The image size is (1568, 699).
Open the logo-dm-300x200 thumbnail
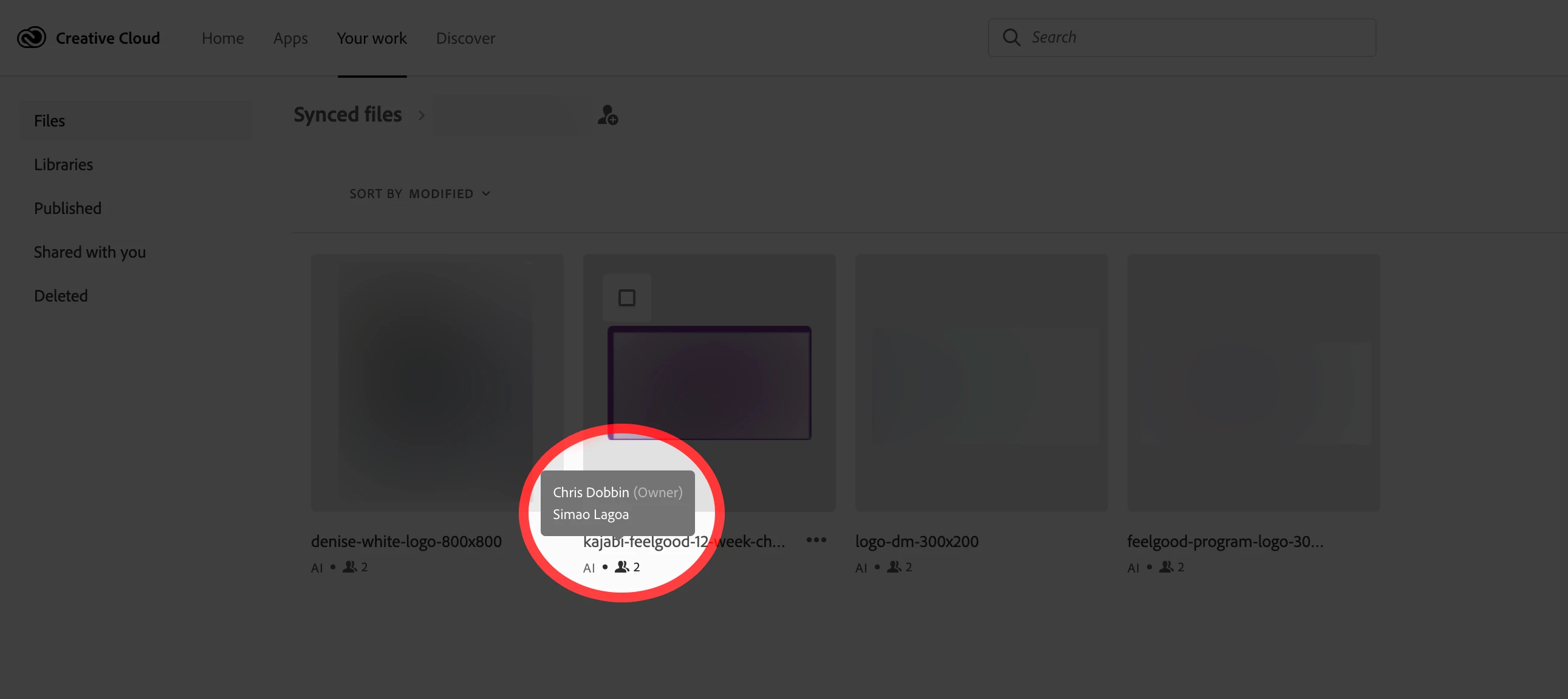(981, 383)
